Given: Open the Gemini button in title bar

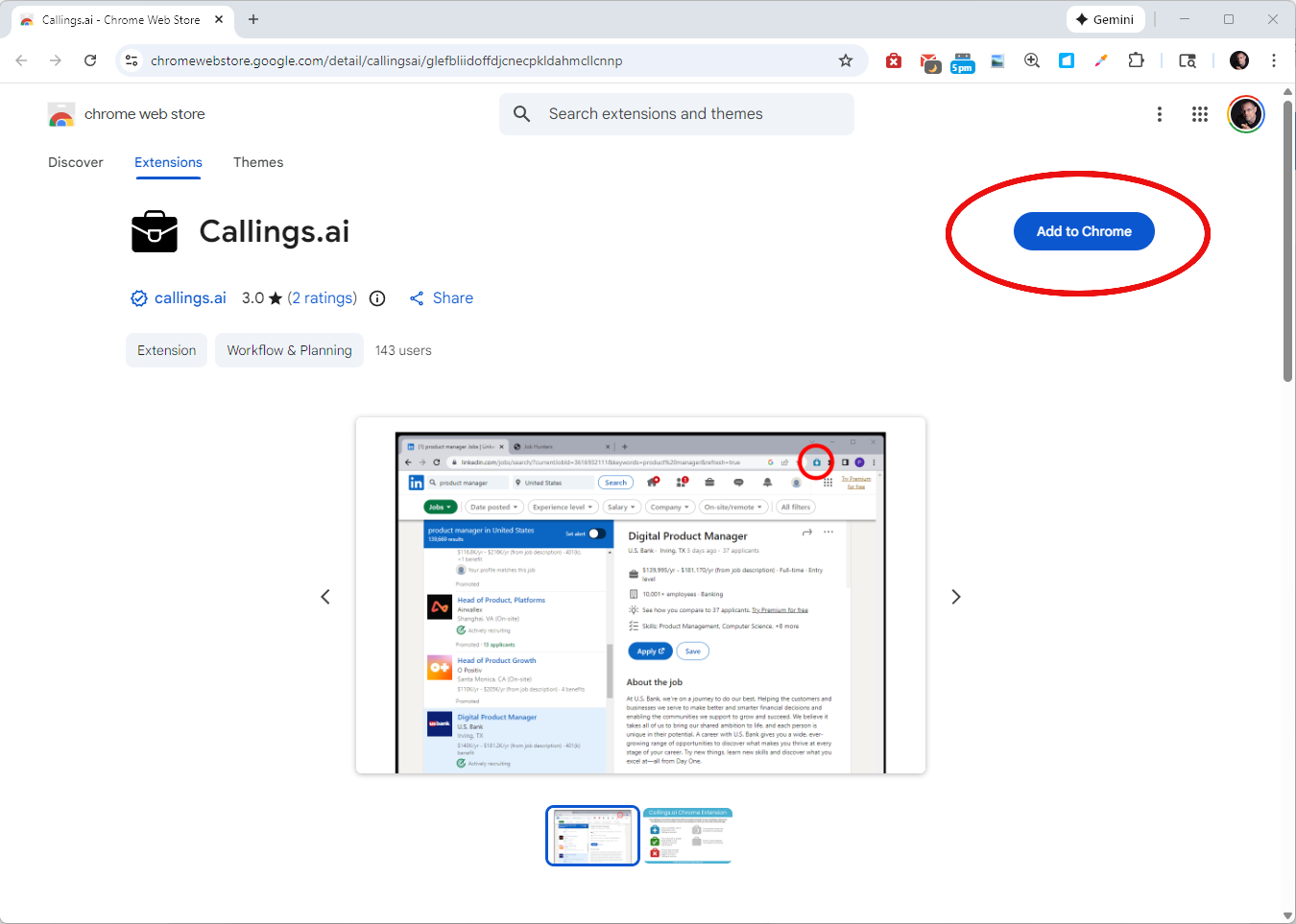Looking at the screenshot, I should coord(1105,19).
